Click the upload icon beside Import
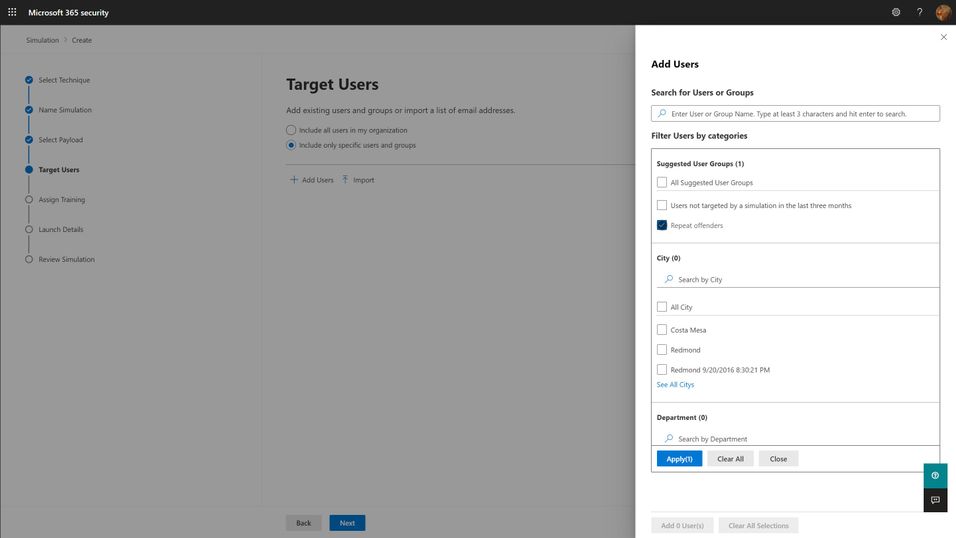The width and height of the screenshot is (956, 538). tap(345, 179)
